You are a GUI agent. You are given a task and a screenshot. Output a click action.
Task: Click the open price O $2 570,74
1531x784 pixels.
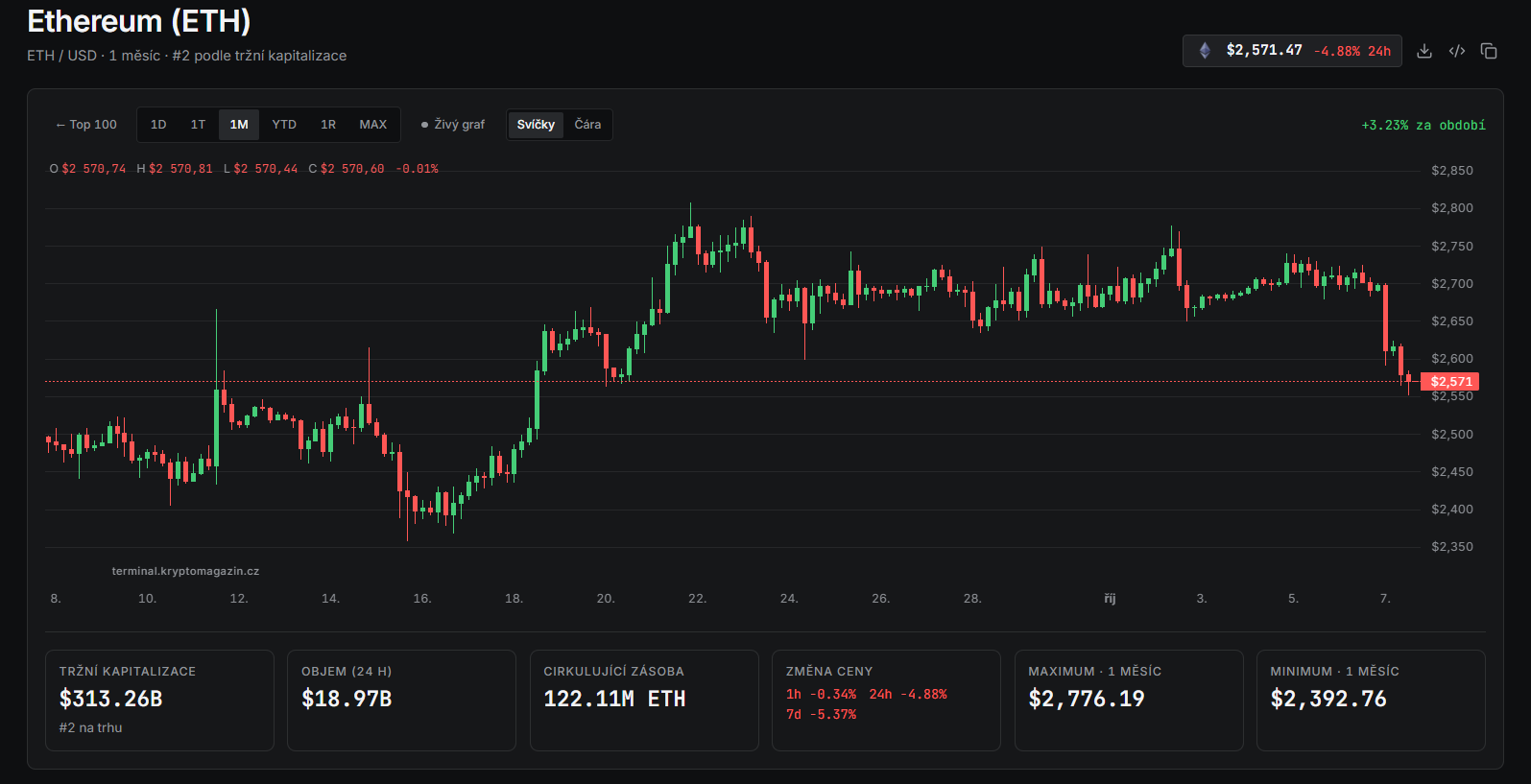87,169
